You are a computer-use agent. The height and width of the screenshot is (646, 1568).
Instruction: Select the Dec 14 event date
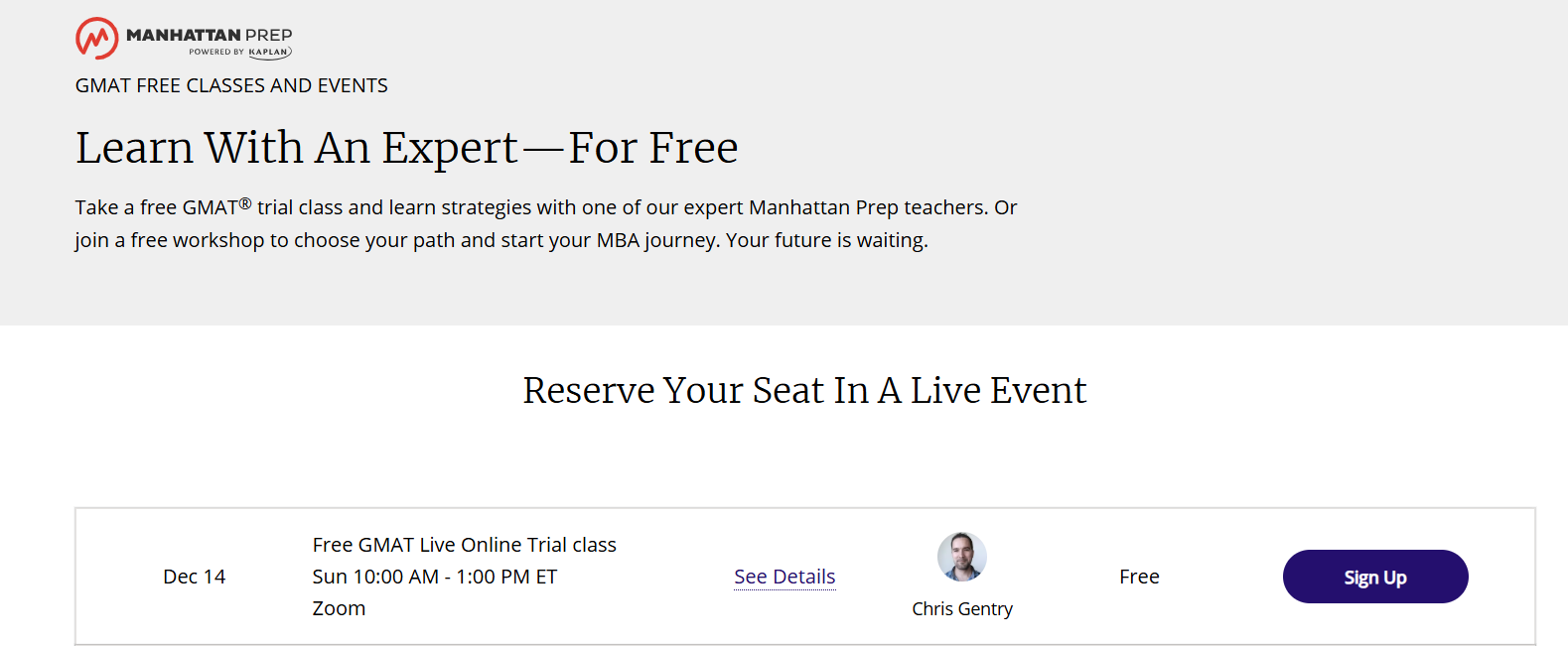[194, 577]
